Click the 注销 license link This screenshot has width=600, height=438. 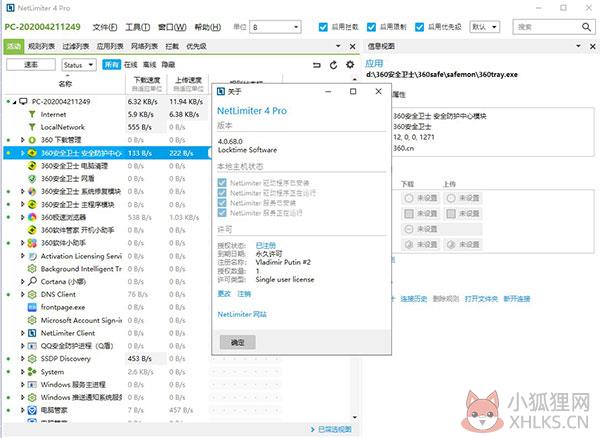pyautogui.click(x=244, y=294)
